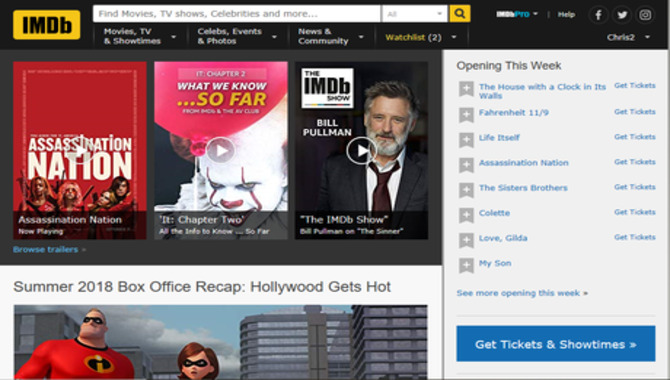
Task: Open IMDb Twitter page icon
Action: point(622,15)
